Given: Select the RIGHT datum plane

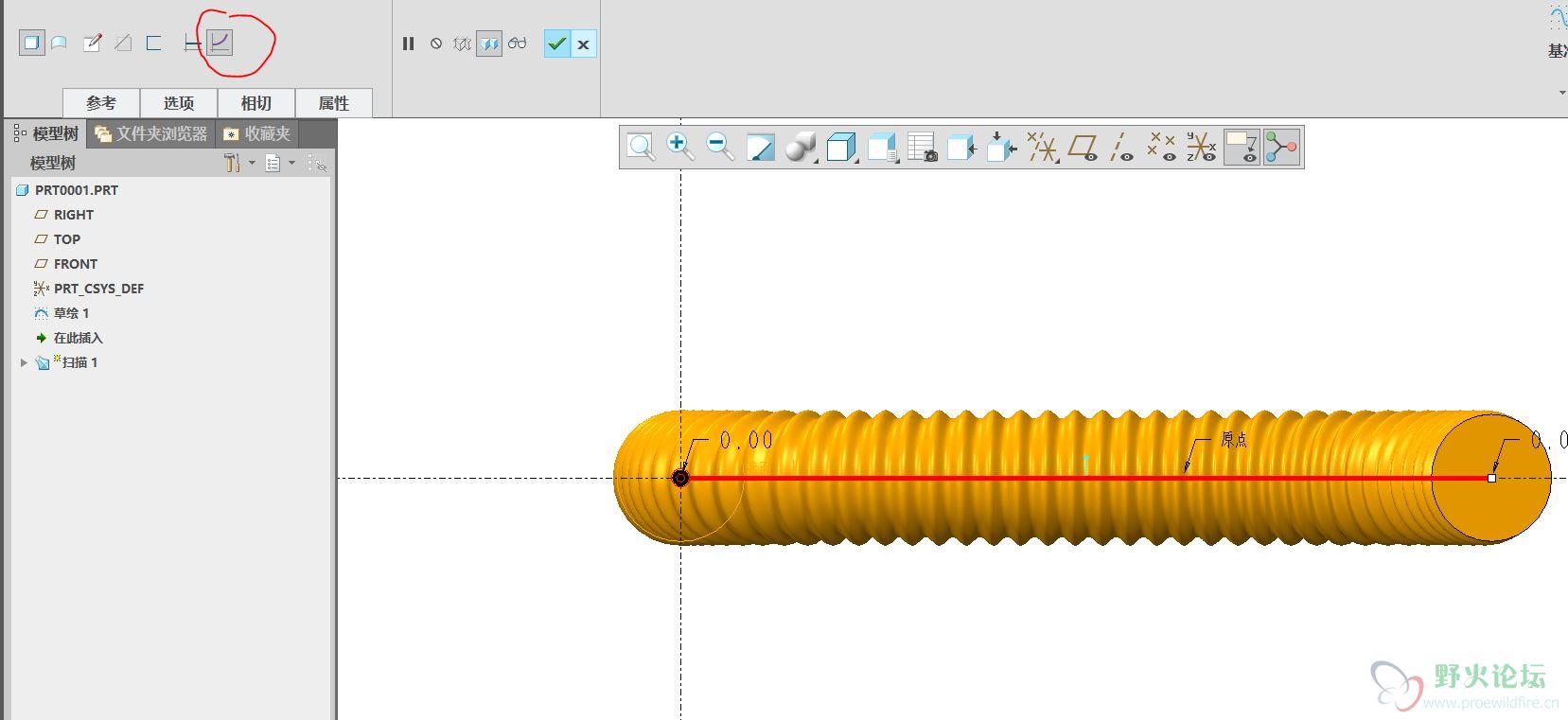Looking at the screenshot, I should coord(63,215).
